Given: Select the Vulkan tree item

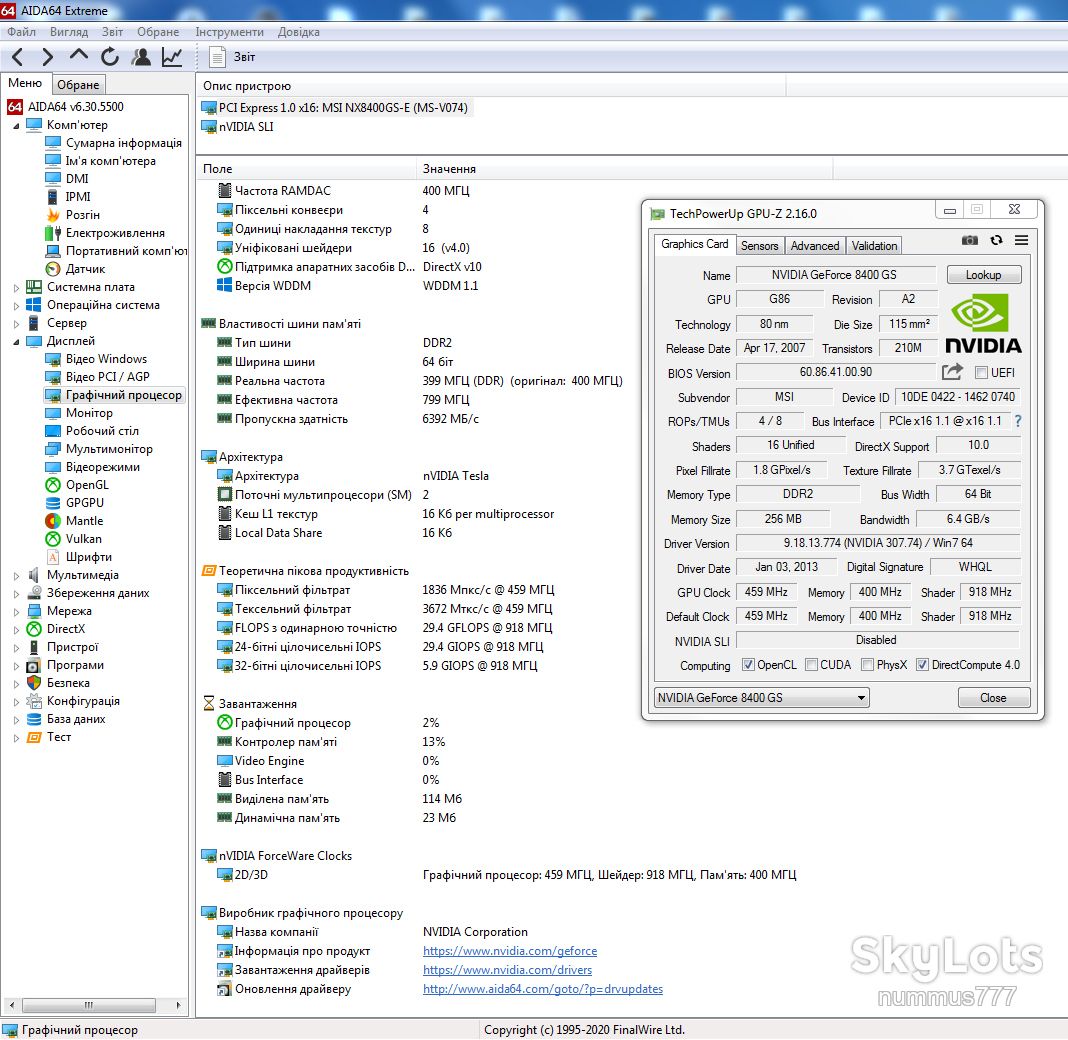Looking at the screenshot, I should pos(74,539).
